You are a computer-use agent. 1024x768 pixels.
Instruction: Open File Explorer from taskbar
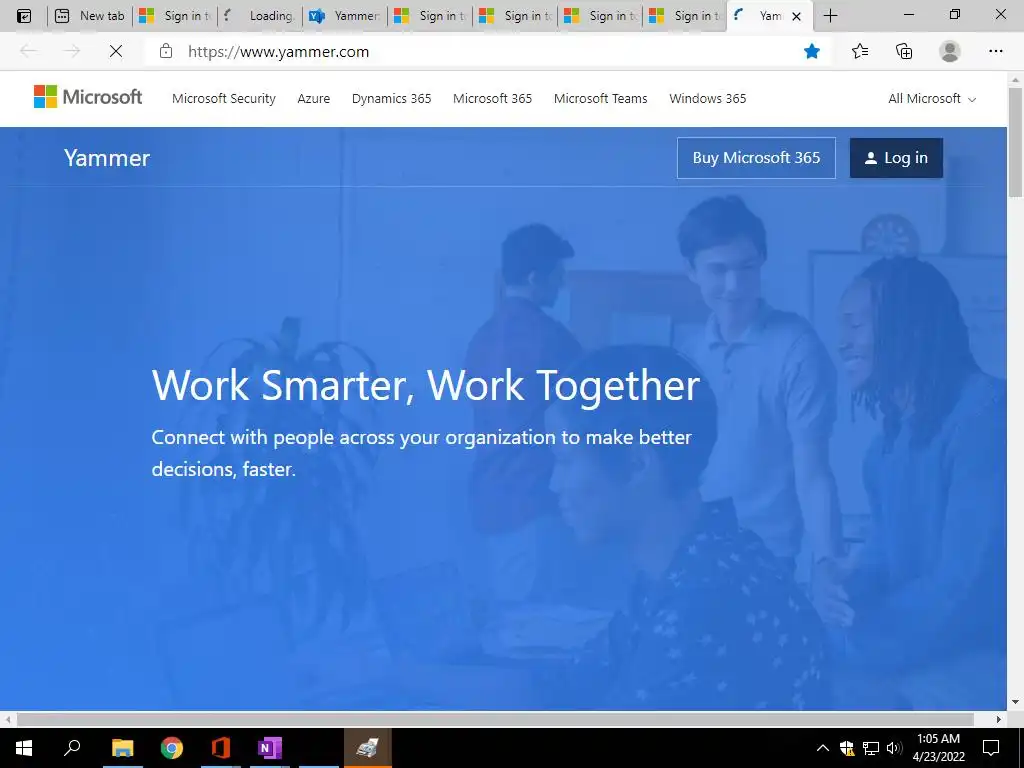pyautogui.click(x=122, y=748)
